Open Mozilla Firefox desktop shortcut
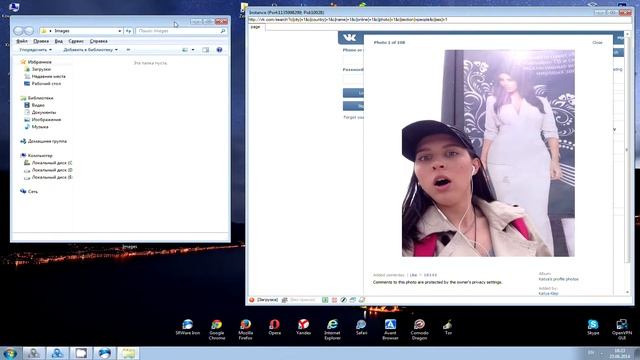 [x=245, y=330]
